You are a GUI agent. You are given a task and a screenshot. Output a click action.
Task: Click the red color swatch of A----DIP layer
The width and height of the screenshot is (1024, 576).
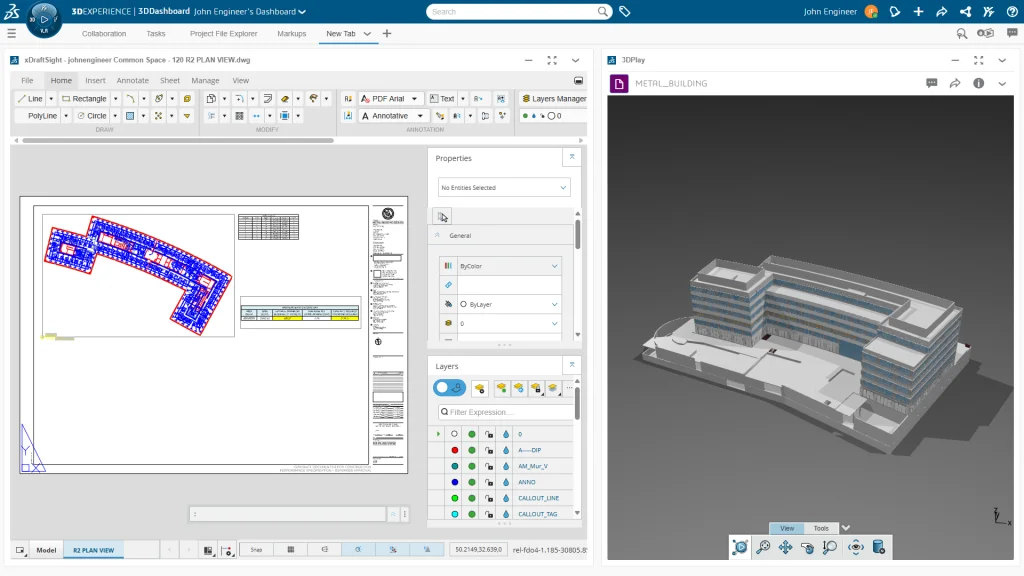point(455,450)
